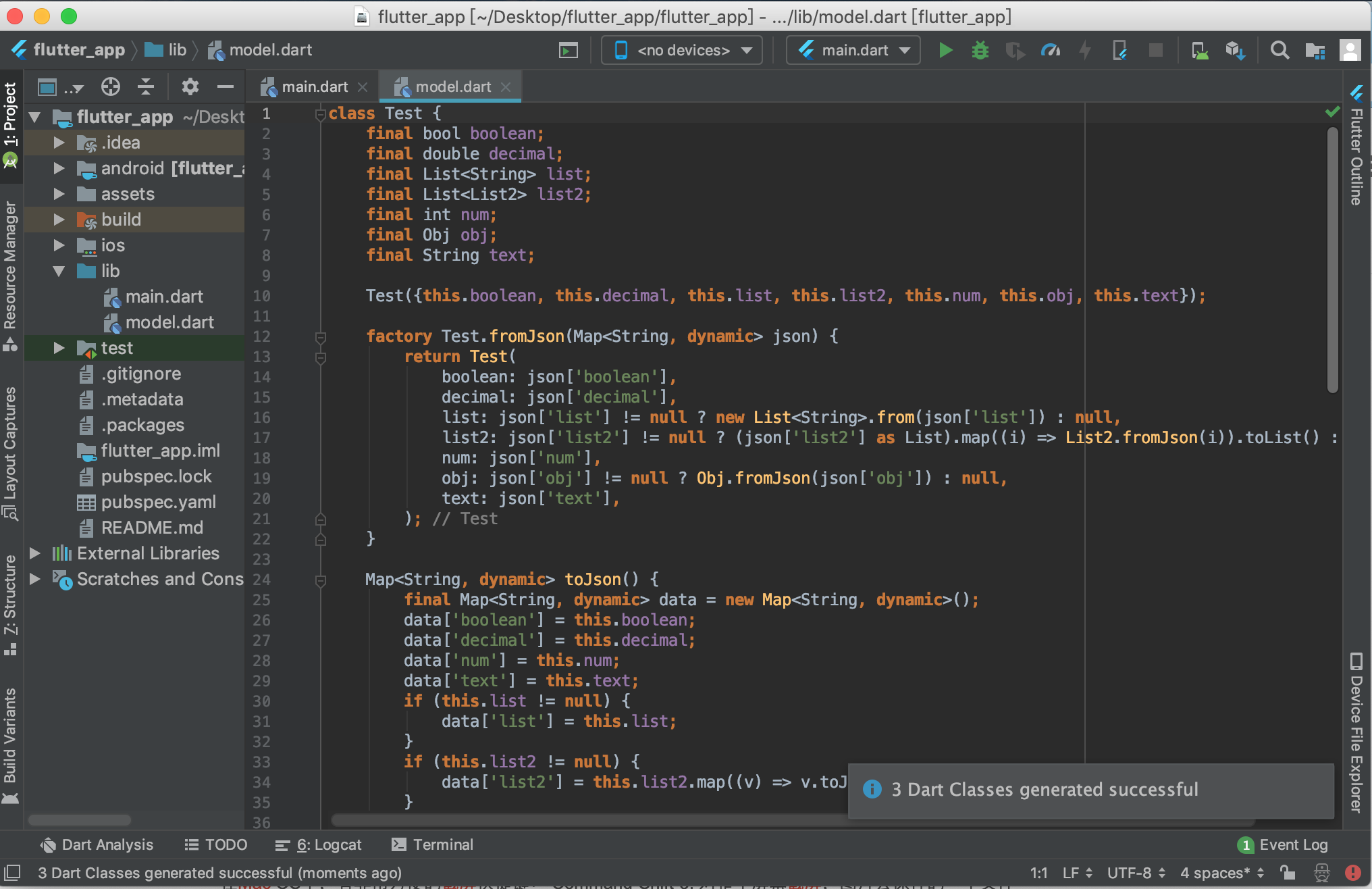1372x889 pixels.
Task: Click the locate target crosshair icon
Action: 110,86
